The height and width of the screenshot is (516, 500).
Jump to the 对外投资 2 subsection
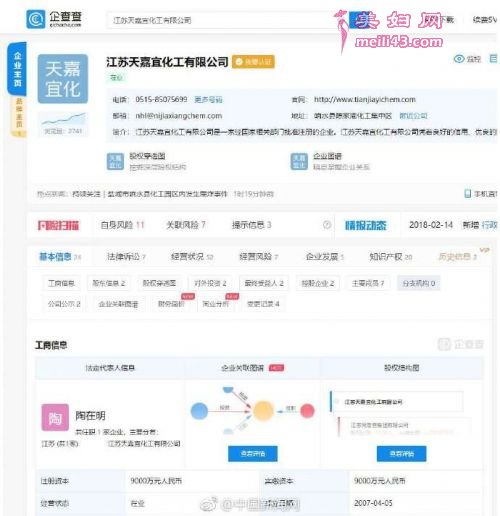pyautogui.click(x=210, y=283)
